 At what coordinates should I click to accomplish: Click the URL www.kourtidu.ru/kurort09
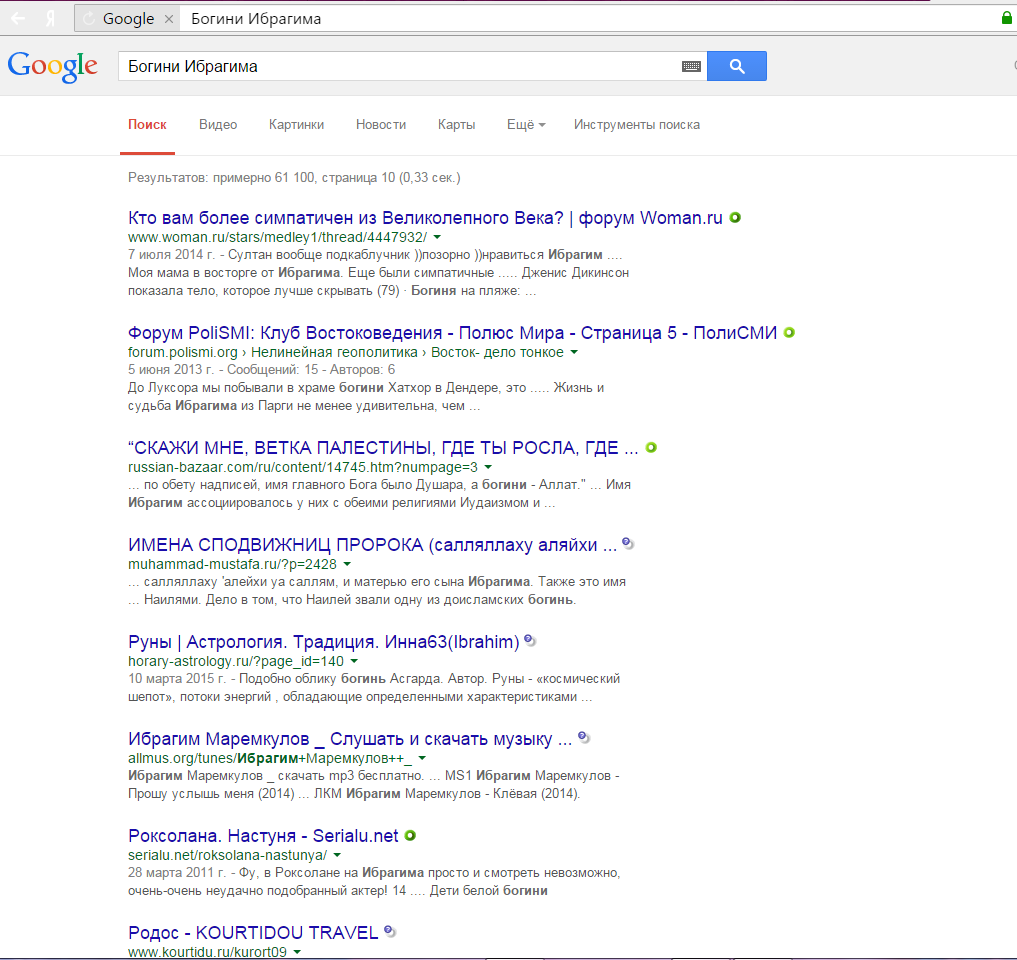[208, 952]
